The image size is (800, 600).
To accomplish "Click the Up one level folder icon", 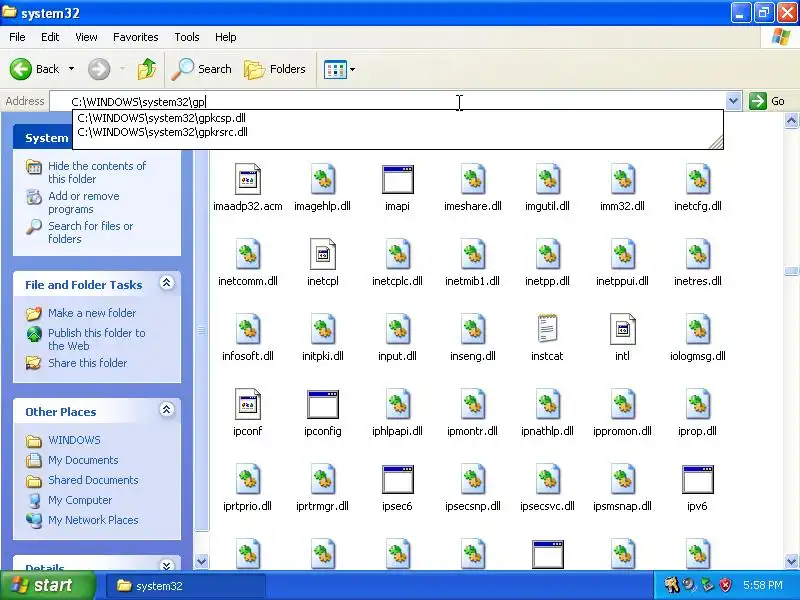I will pyautogui.click(x=147, y=69).
